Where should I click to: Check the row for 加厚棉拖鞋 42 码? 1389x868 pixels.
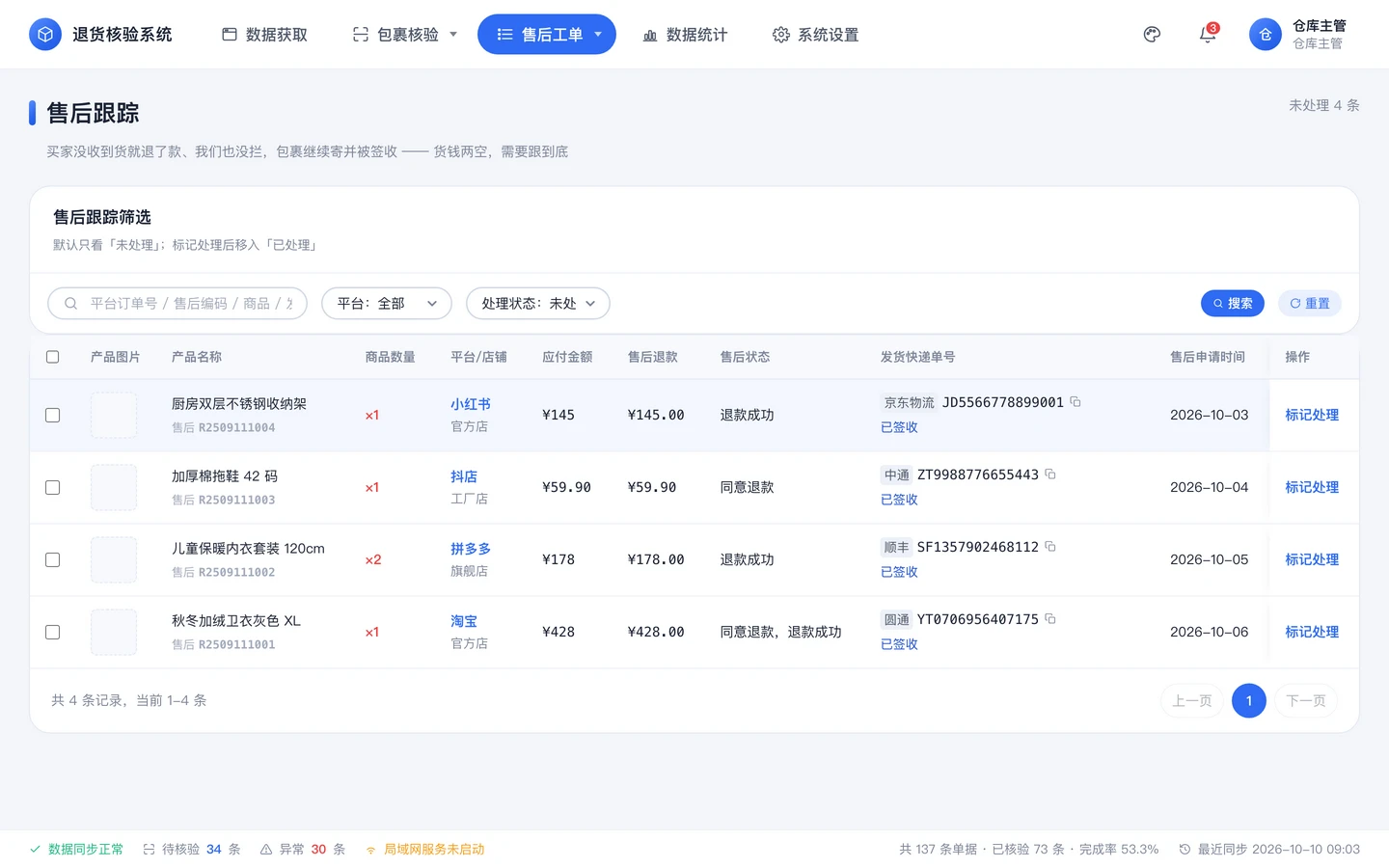click(x=53, y=488)
